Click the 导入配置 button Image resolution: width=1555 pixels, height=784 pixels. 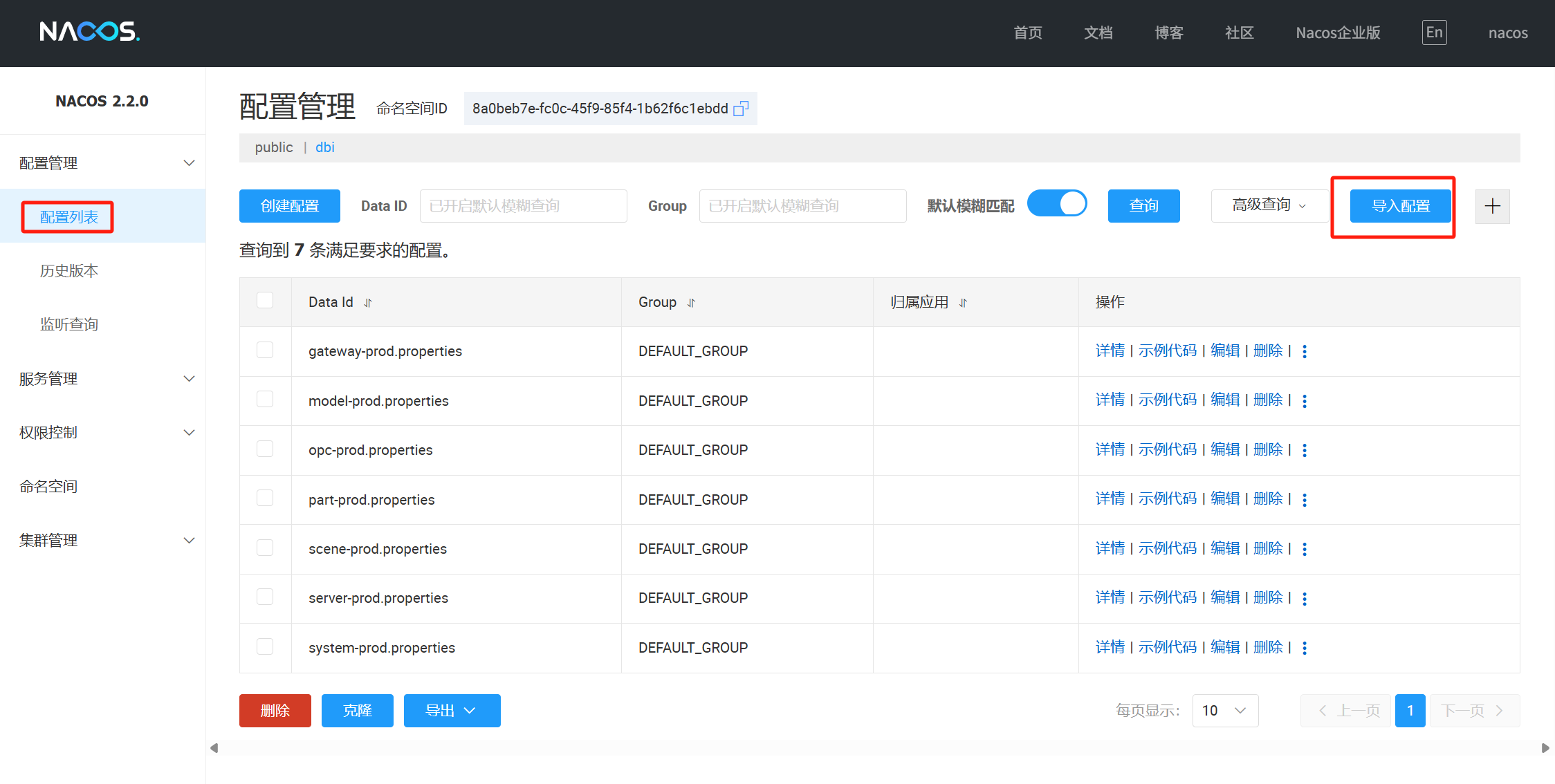[1401, 206]
